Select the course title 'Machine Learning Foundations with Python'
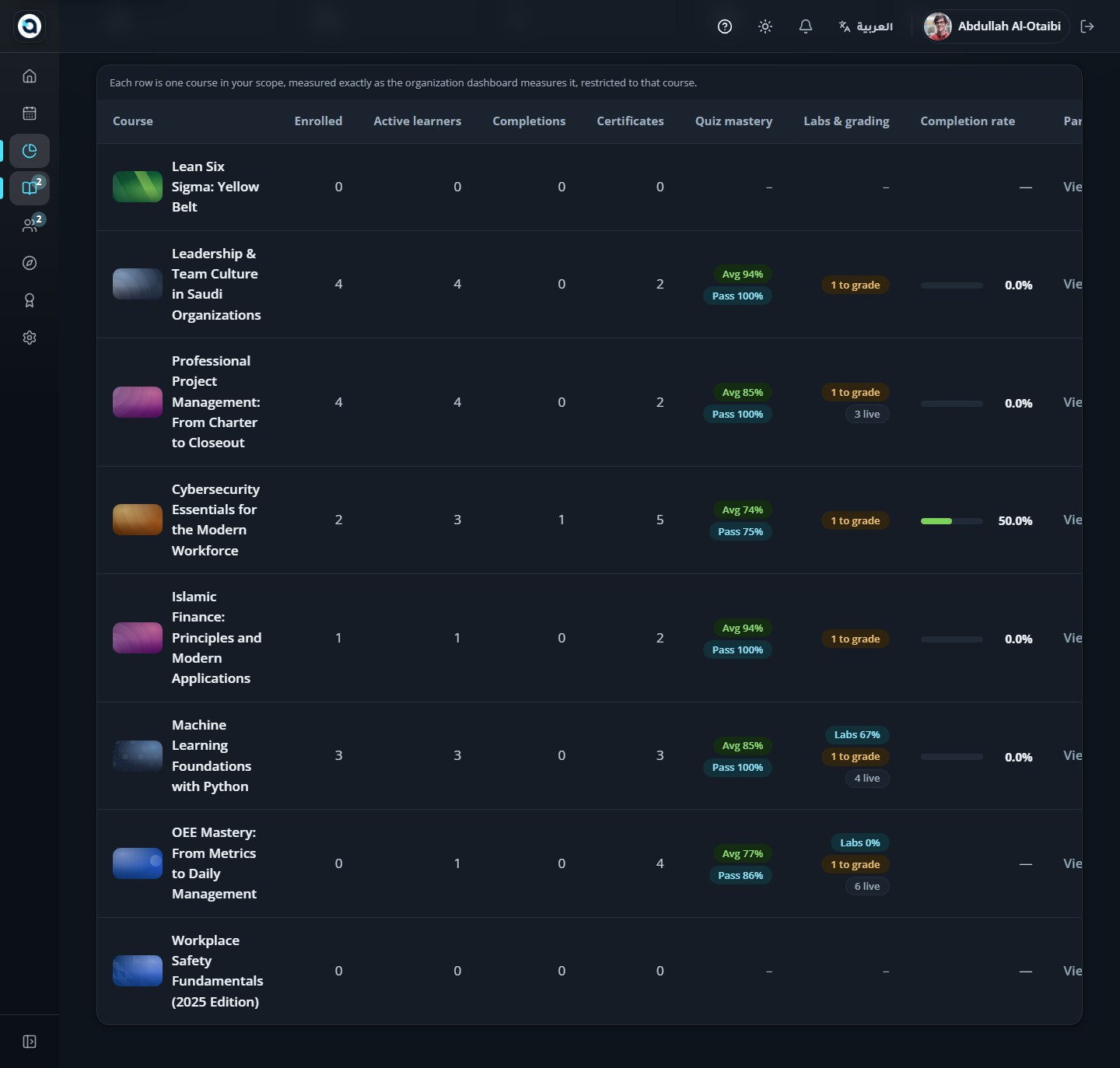 tap(212, 755)
